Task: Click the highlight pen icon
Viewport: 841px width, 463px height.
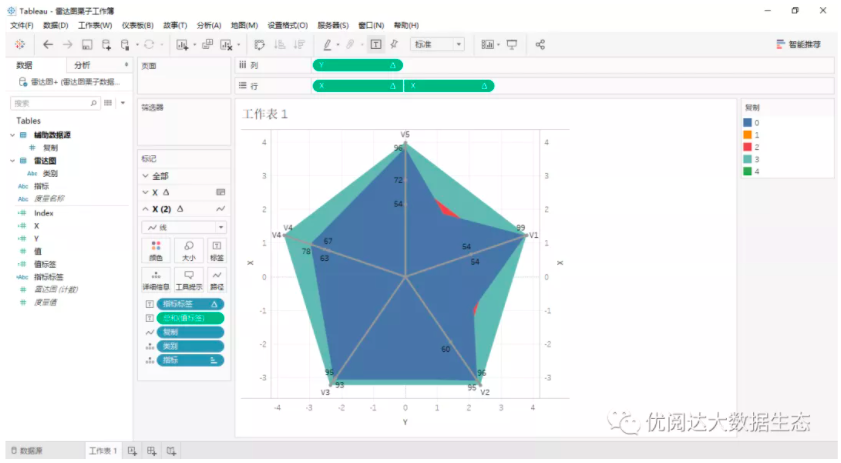Action: click(327, 45)
